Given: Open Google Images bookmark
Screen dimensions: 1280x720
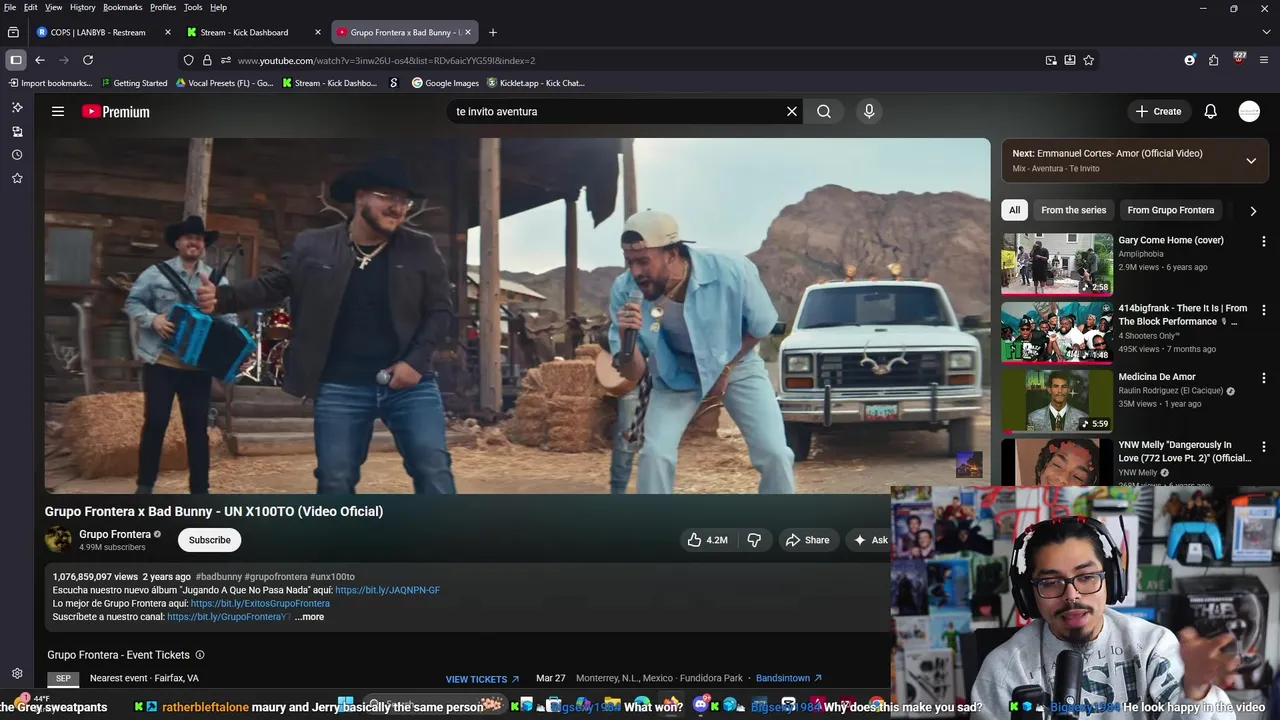Looking at the screenshot, I should pyautogui.click(x=445, y=83).
